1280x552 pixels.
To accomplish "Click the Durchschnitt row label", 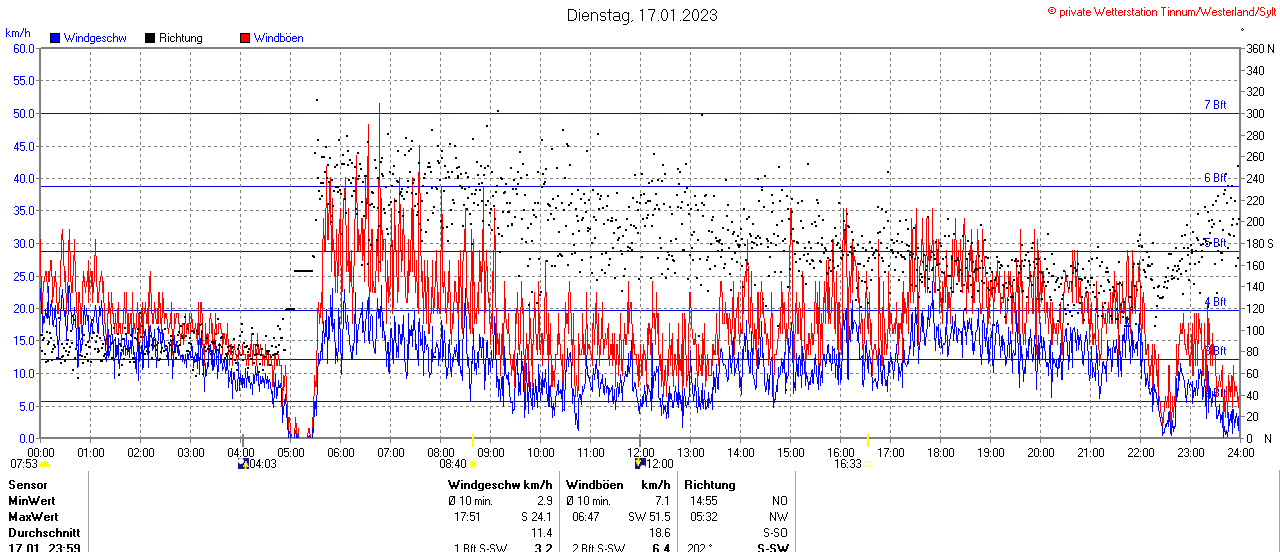I will pyautogui.click(x=44, y=533).
